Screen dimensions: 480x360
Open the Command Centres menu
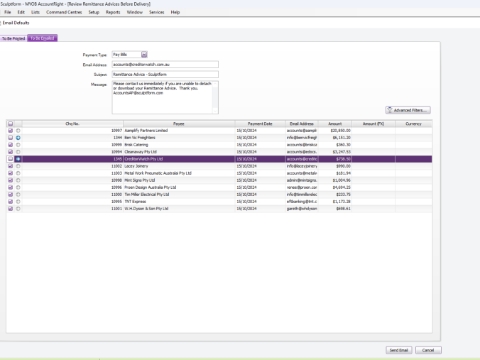point(64,12)
